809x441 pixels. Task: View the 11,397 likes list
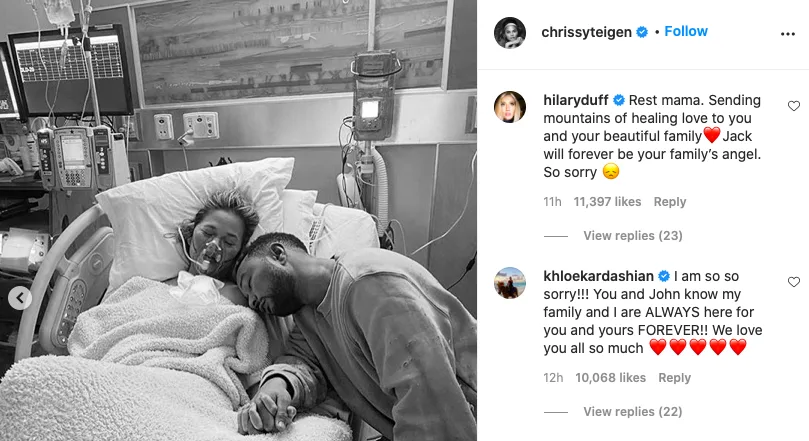[x=607, y=202]
